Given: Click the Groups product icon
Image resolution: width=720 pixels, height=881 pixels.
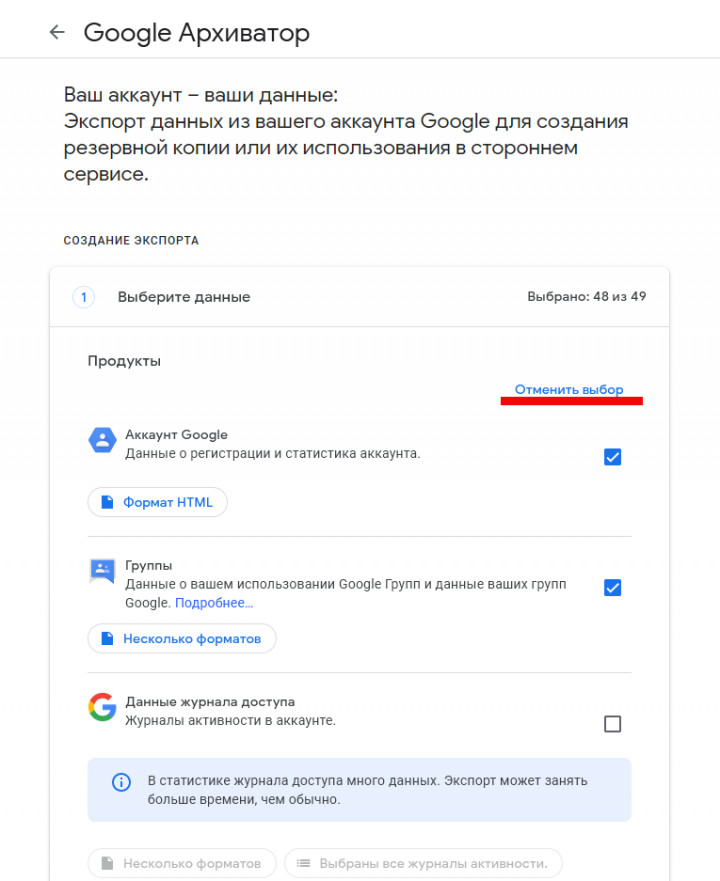Looking at the screenshot, I should pos(102,571).
